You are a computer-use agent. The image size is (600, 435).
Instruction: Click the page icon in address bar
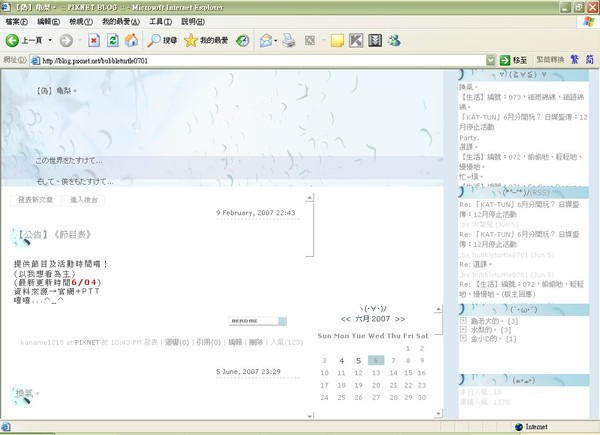36,60
